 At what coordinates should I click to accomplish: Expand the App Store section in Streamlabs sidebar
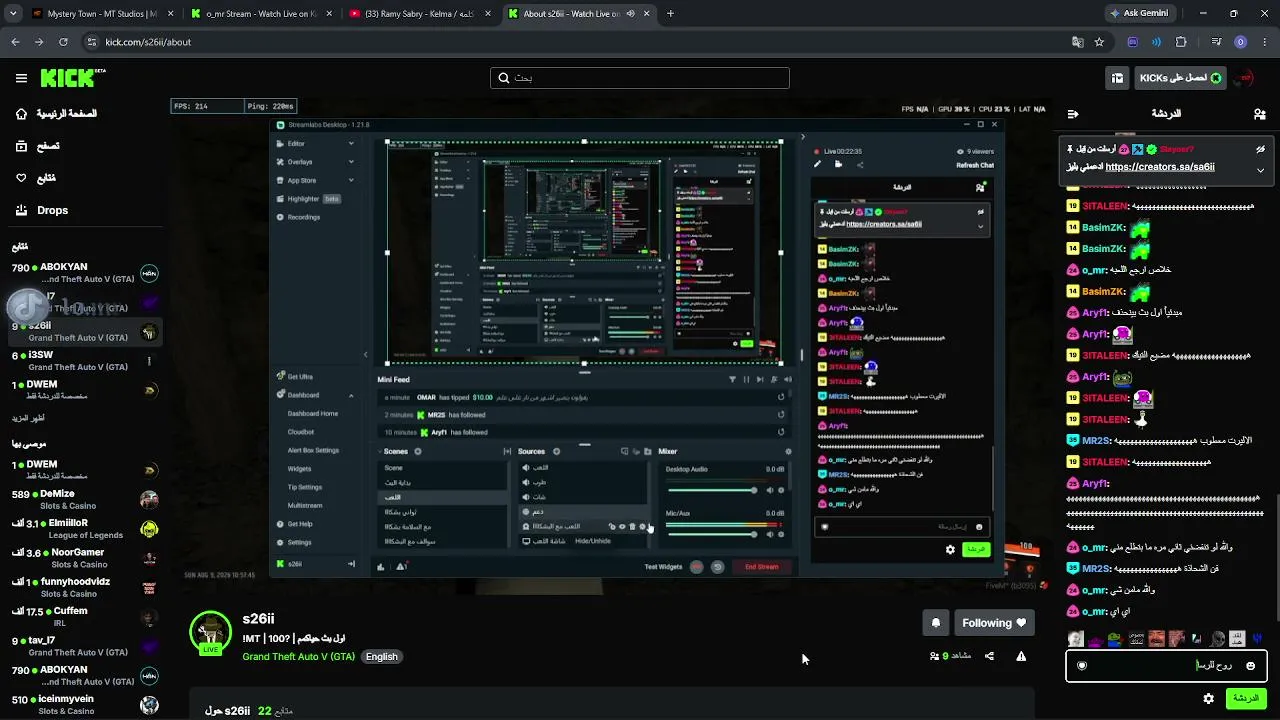coord(351,180)
